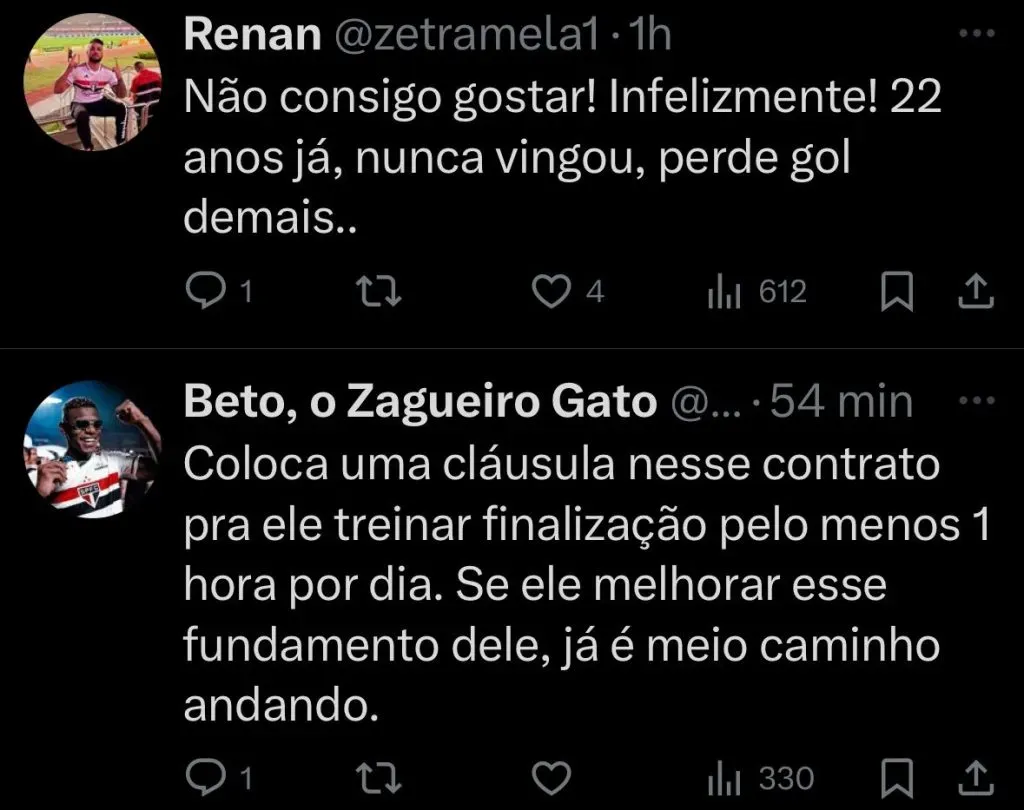Reply to Beto's tweet
Screen dimensions: 1024x810
[206, 777]
